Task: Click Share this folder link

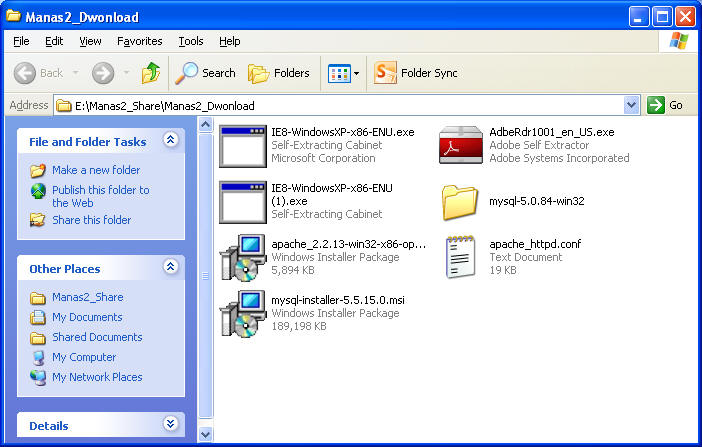Action: coord(91,220)
